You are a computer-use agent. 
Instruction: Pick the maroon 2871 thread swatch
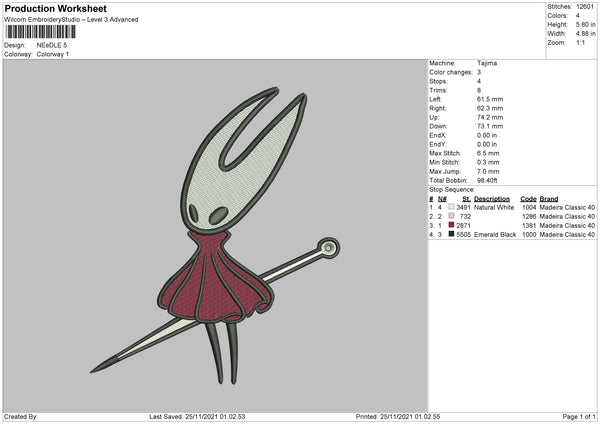coord(451,225)
